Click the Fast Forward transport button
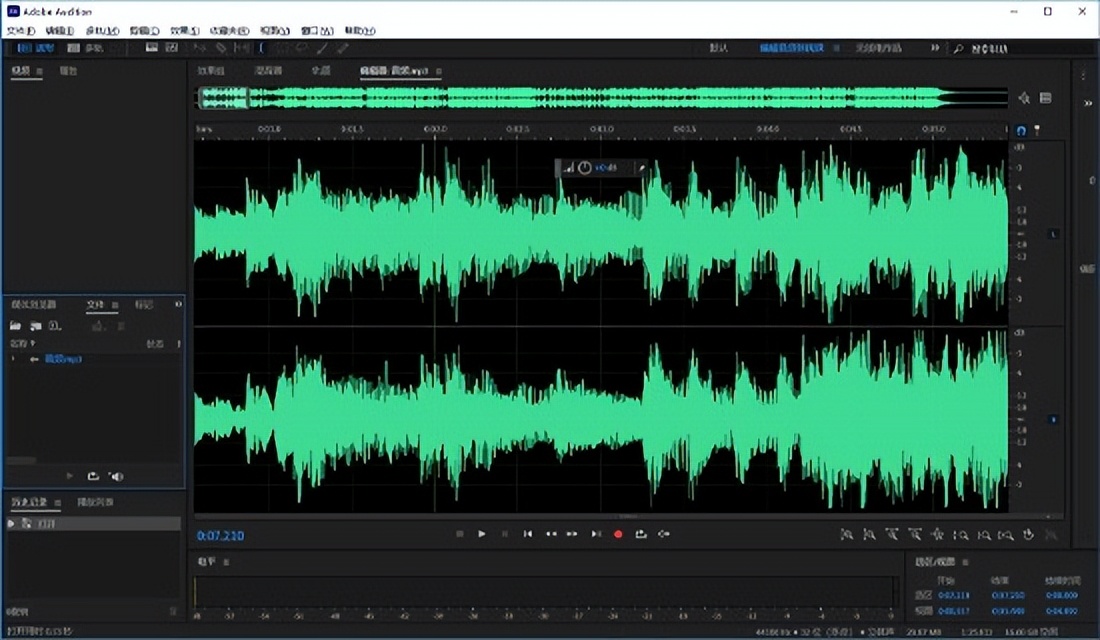Image resolution: width=1100 pixels, height=640 pixels. click(573, 534)
